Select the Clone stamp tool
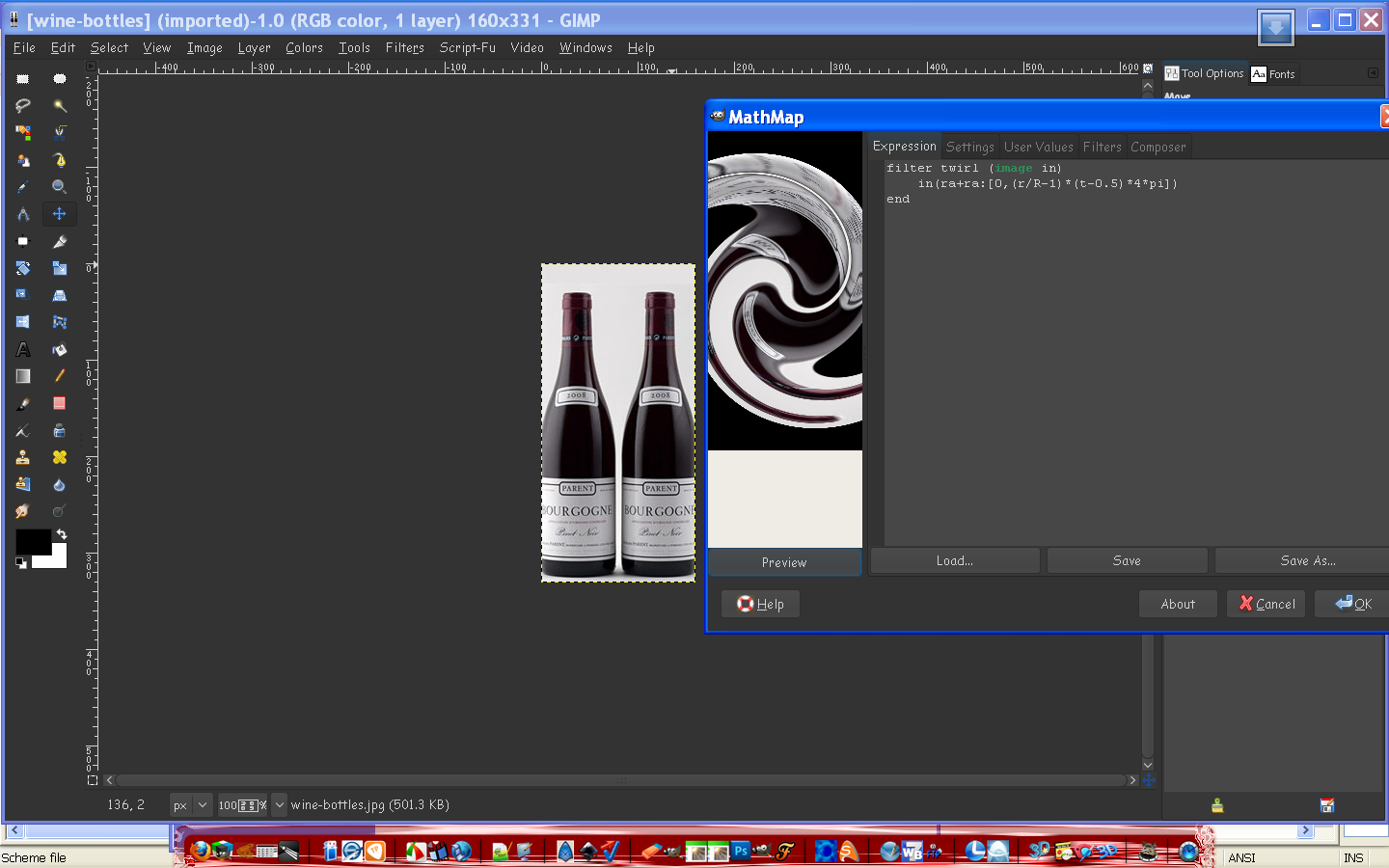This screenshot has width=1389, height=868. (x=23, y=457)
